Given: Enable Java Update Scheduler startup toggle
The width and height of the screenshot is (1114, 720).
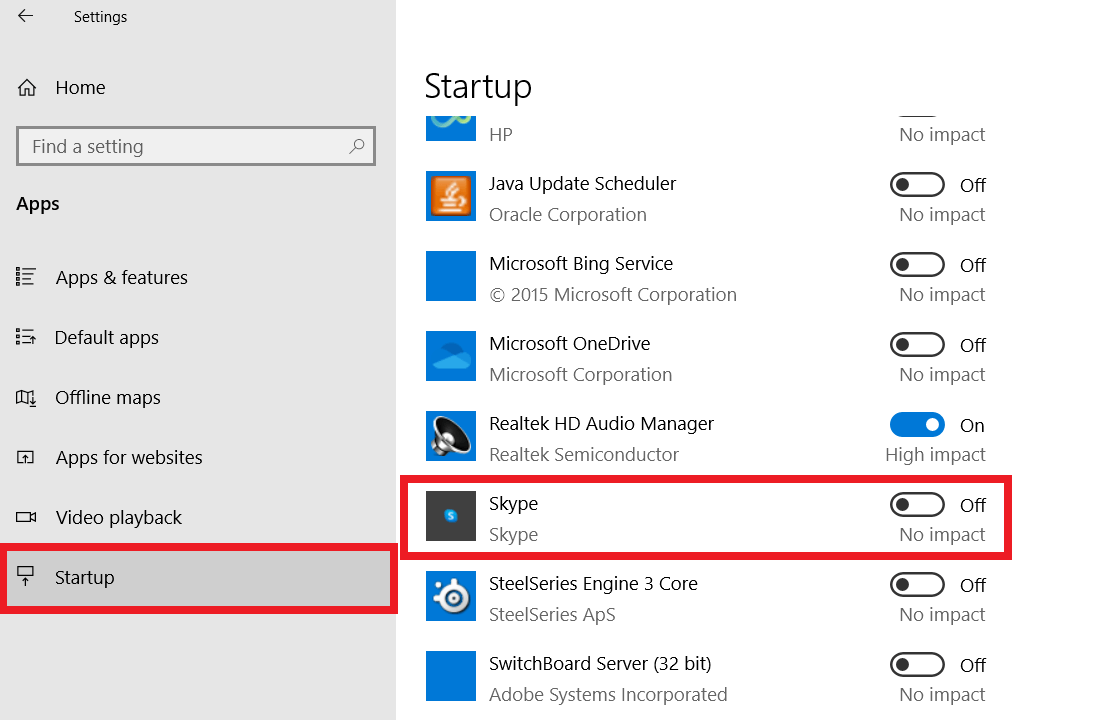Looking at the screenshot, I should pos(917,185).
